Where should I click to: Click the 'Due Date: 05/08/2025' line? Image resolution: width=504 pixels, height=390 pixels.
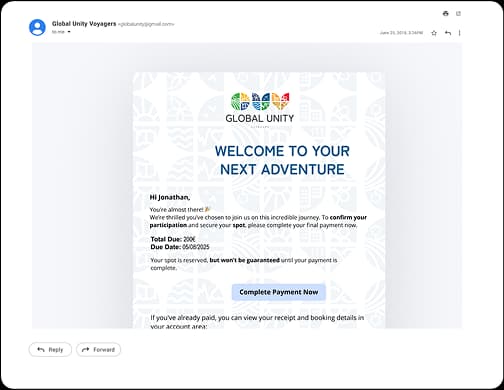pos(180,247)
